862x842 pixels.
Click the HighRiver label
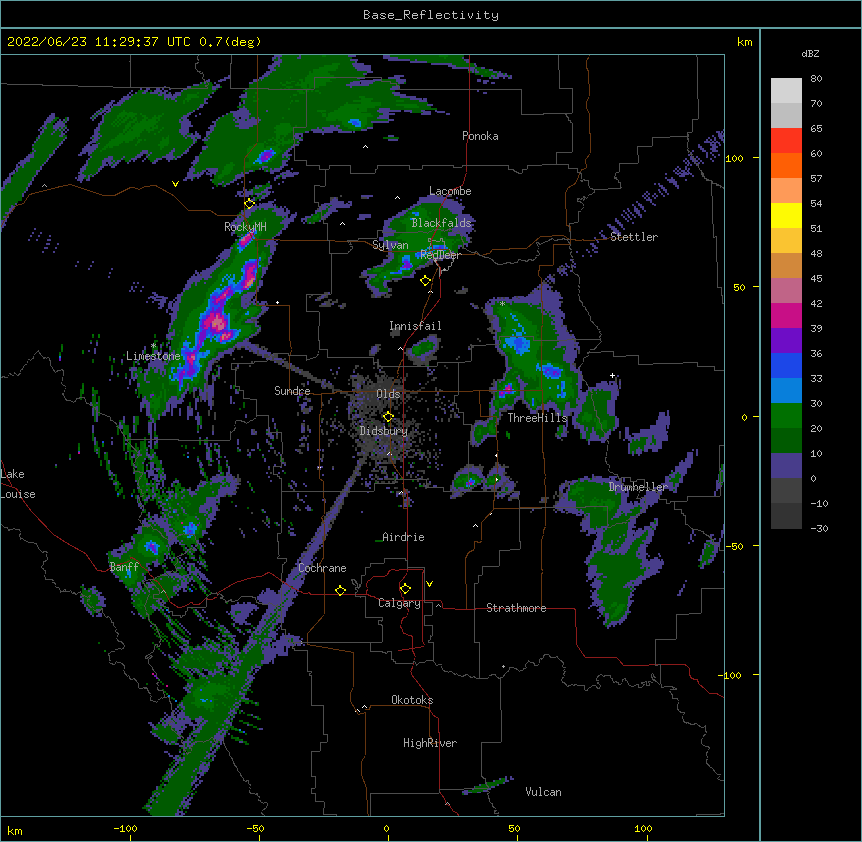[x=430, y=743]
